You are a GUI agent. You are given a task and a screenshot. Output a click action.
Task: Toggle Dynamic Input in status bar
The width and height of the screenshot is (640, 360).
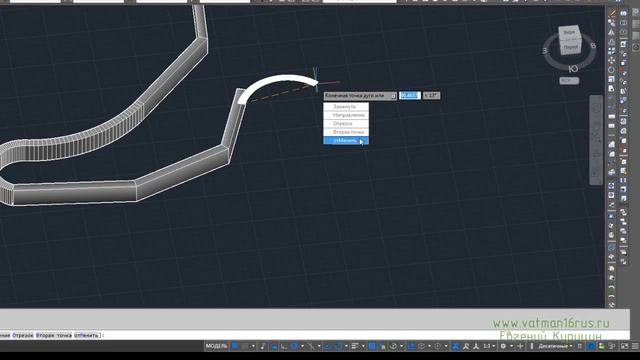tap(274, 346)
